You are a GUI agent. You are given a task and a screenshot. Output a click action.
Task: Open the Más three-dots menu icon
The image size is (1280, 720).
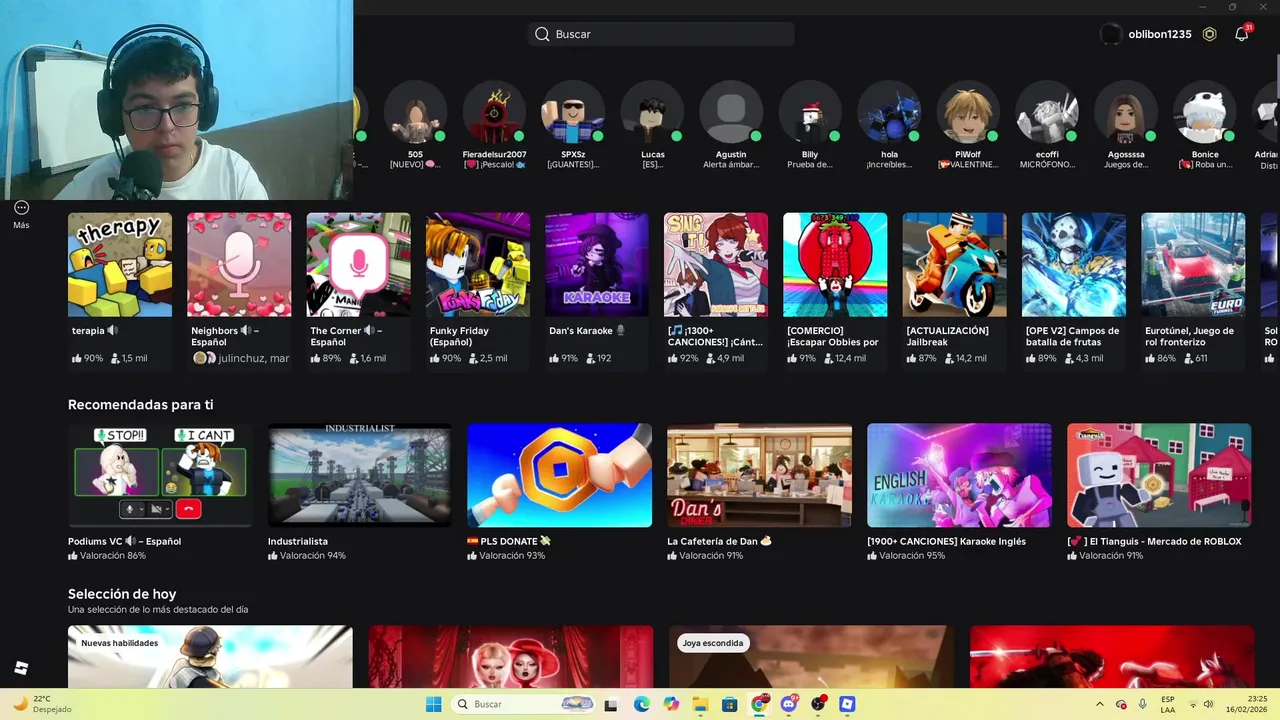[x=21, y=208]
